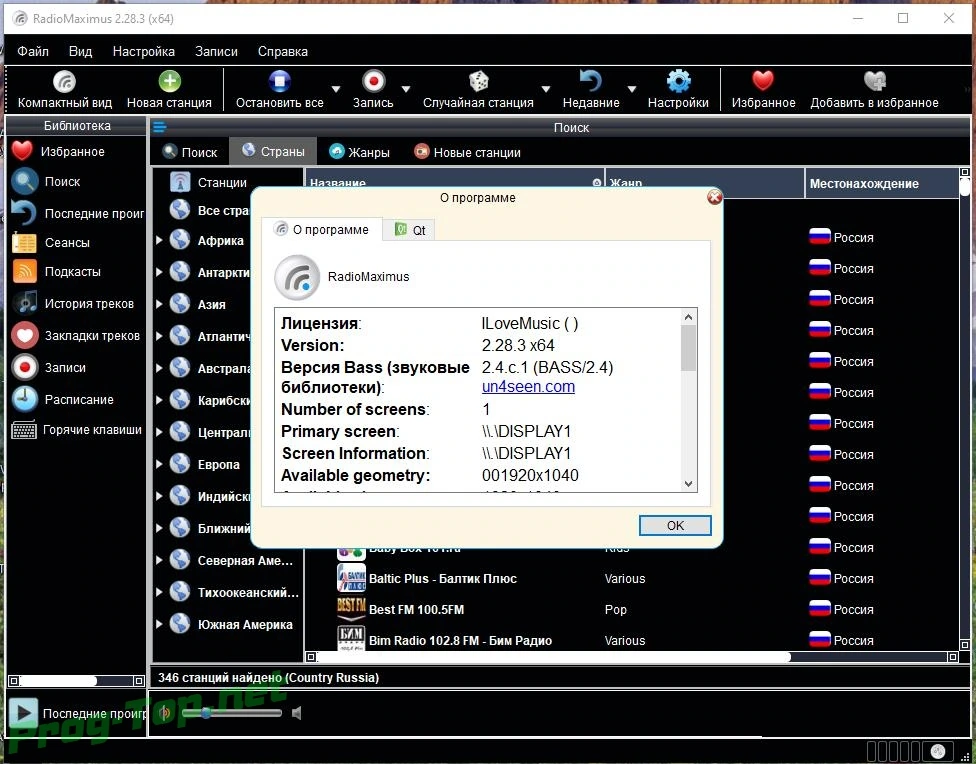Expand the Европа tree node
This screenshot has height=764, width=976.
coord(159,464)
